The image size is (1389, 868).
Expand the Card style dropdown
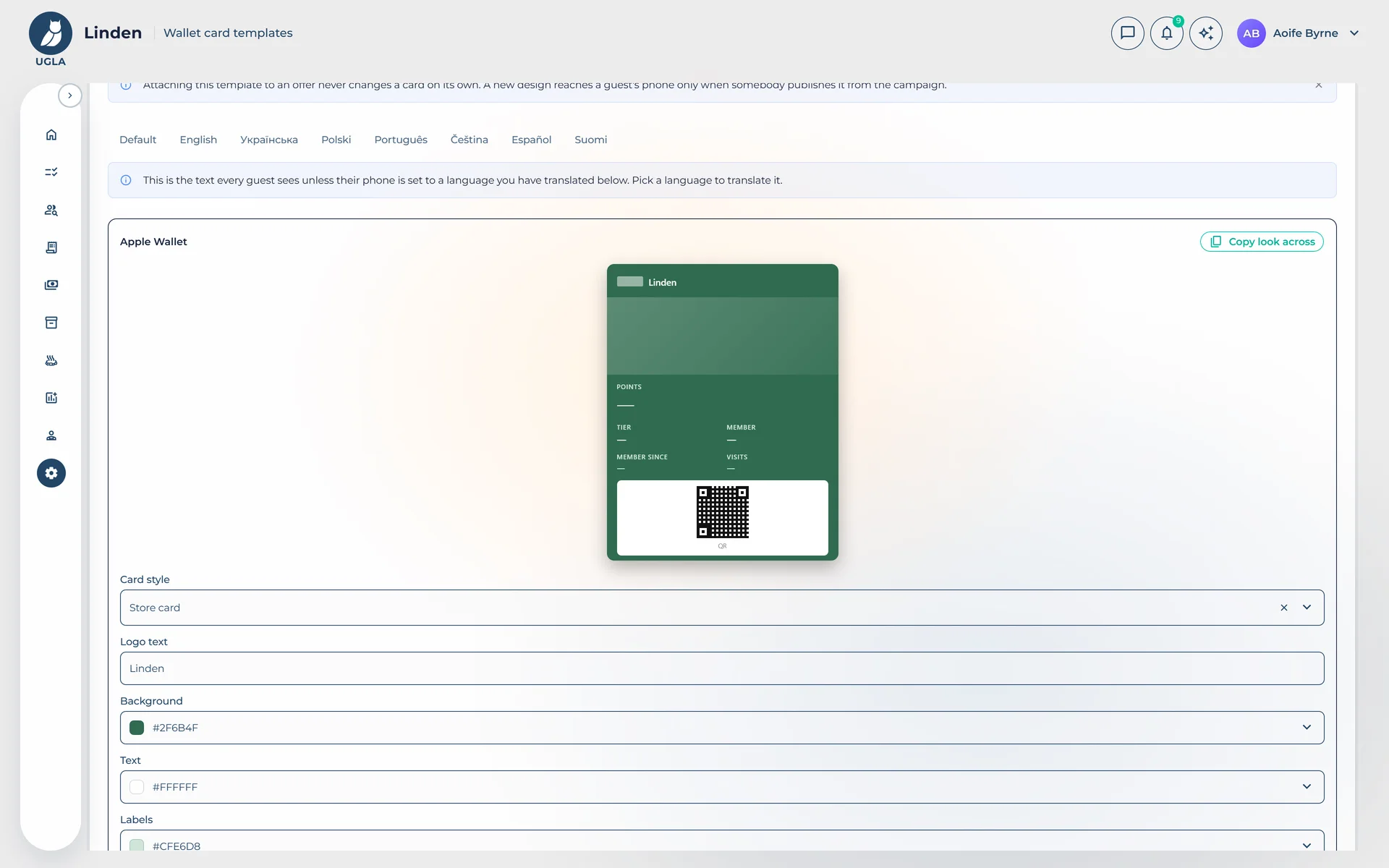[x=1307, y=608]
